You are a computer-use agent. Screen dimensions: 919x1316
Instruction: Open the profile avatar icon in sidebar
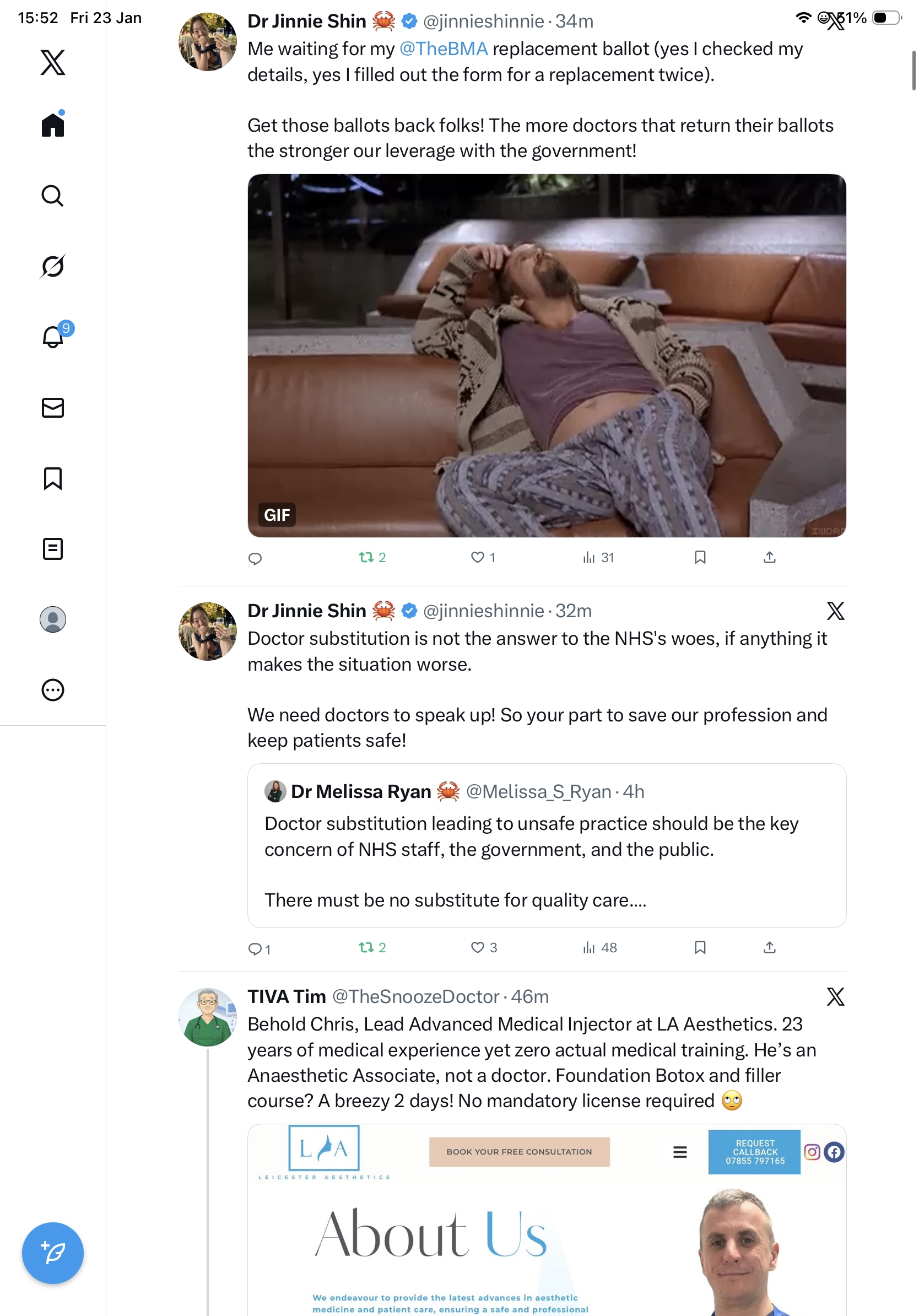pyautogui.click(x=53, y=619)
